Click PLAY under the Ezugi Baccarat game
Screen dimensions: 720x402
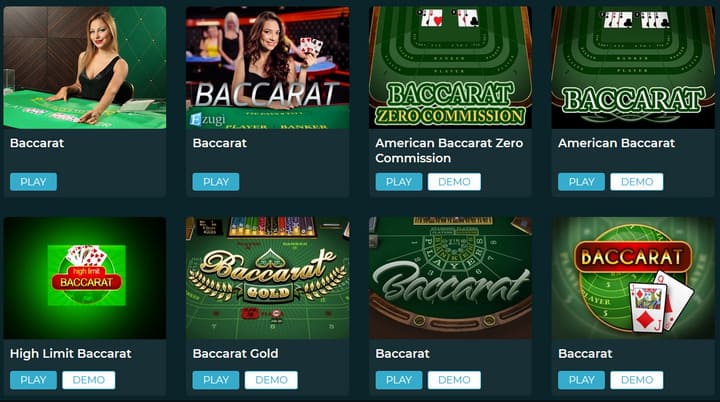[216, 182]
